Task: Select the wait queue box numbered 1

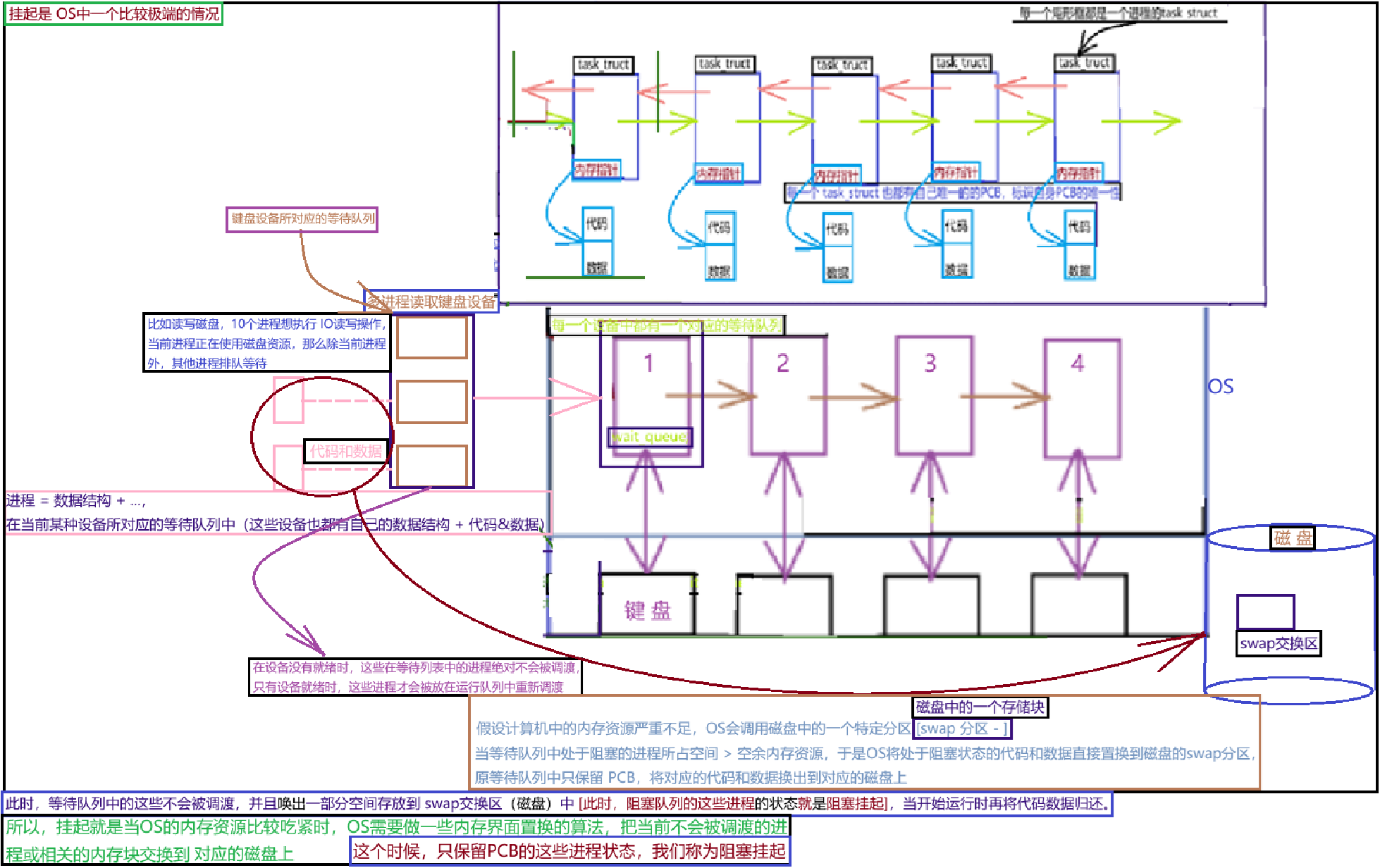Action: click(651, 397)
